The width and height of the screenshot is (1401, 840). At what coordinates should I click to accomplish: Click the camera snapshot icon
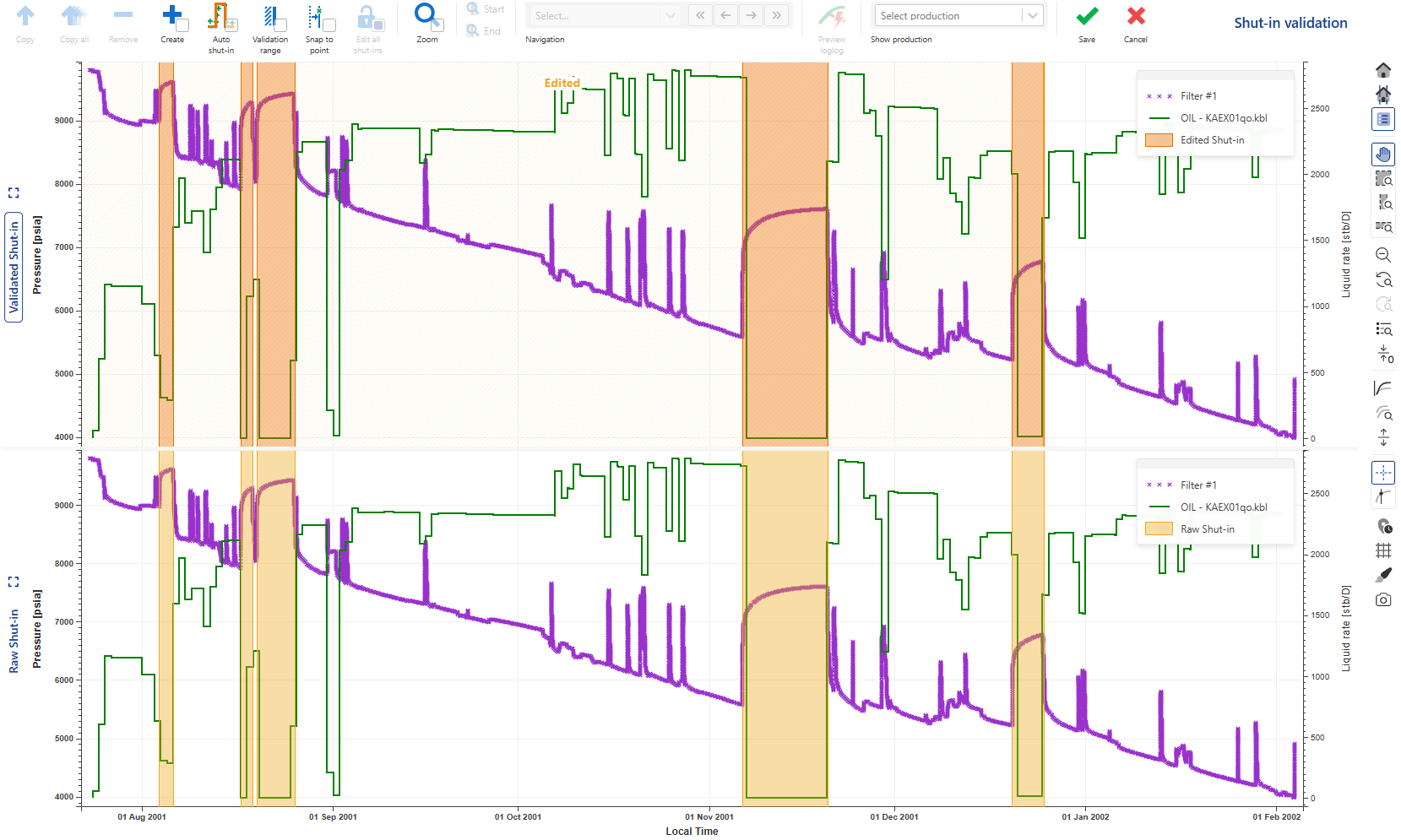pos(1383,600)
